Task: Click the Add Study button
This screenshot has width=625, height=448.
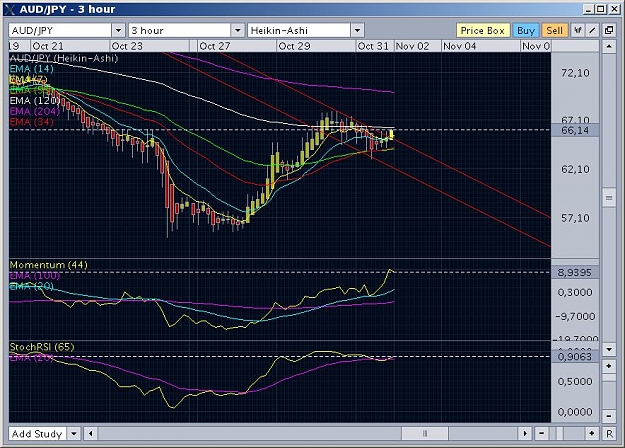Action: tap(37, 433)
